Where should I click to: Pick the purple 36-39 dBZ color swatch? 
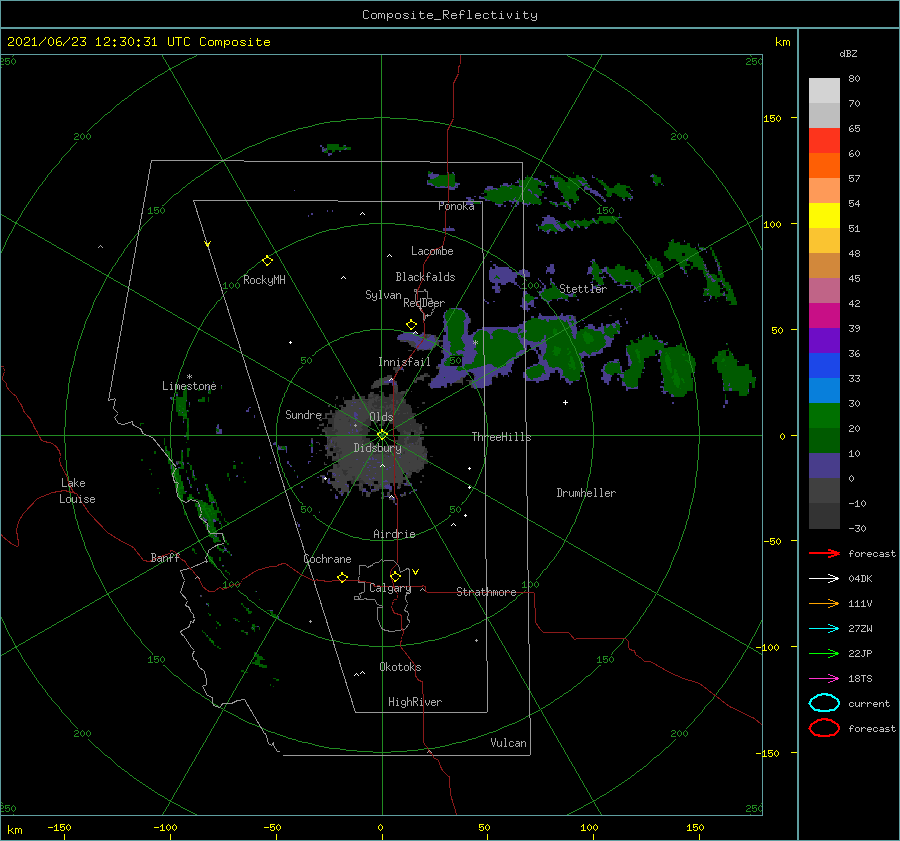[824, 340]
